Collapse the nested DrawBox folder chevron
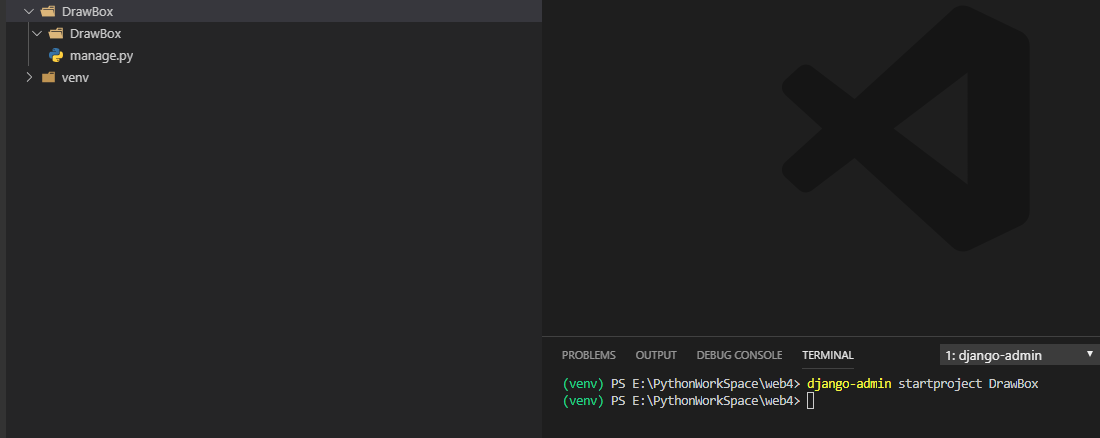The height and width of the screenshot is (438, 1100). point(37,33)
